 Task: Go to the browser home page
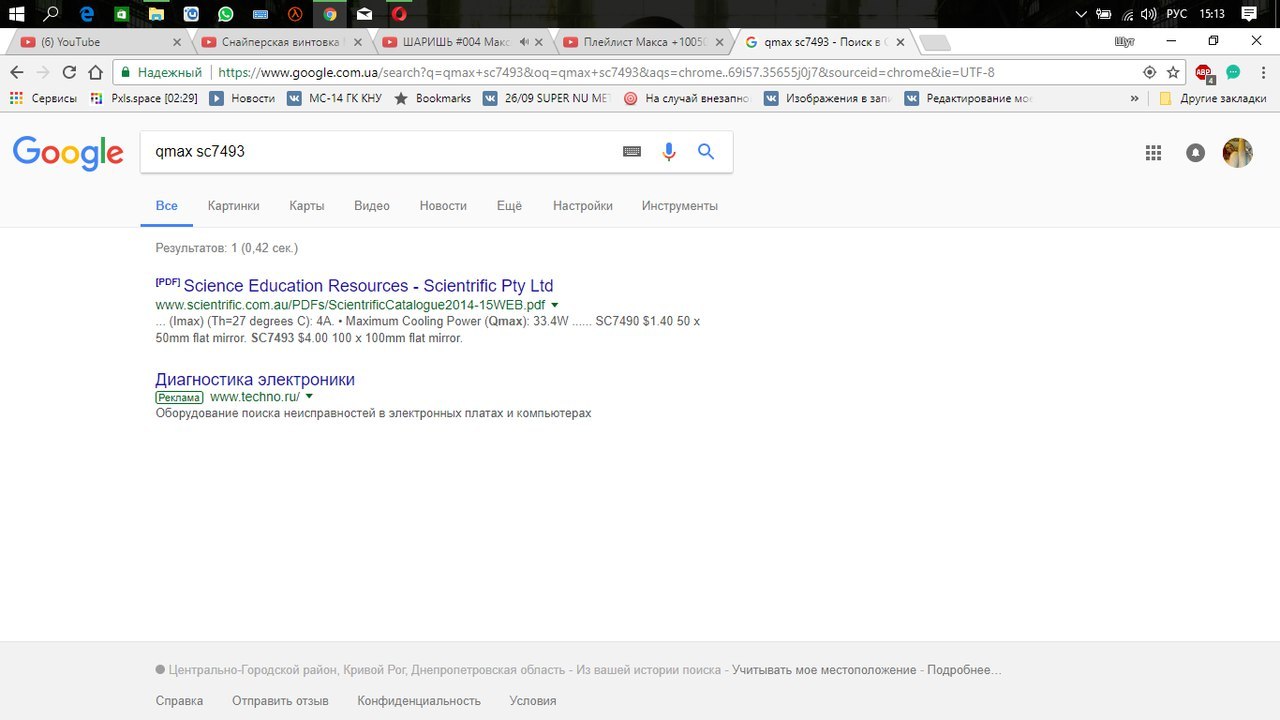(x=95, y=72)
